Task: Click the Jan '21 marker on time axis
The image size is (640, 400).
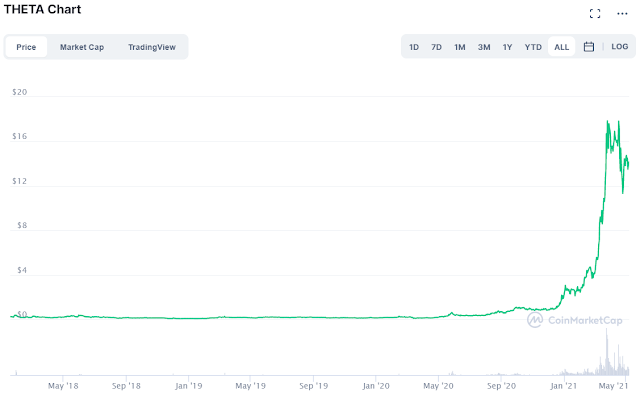Action: pyautogui.click(x=563, y=386)
